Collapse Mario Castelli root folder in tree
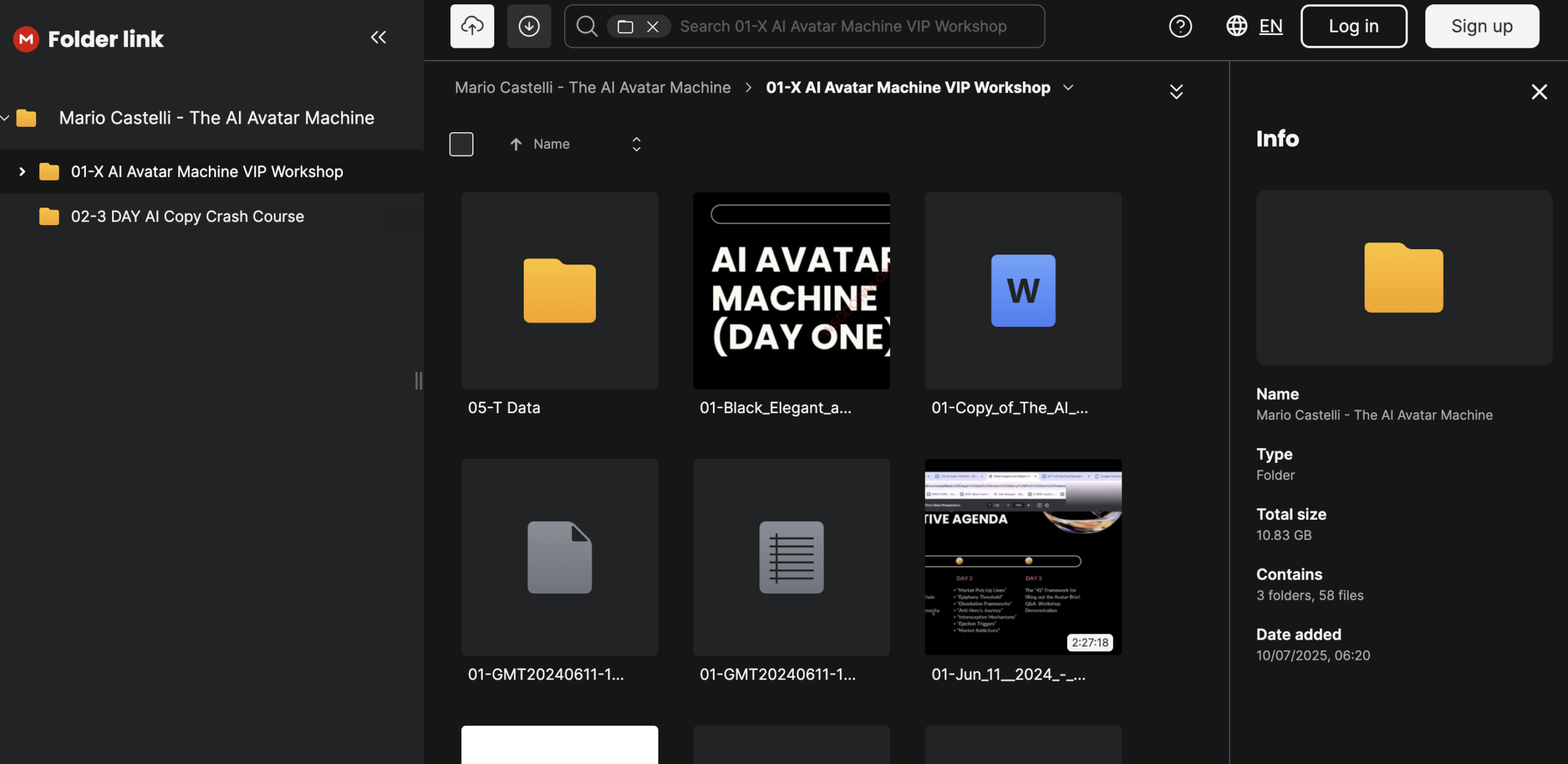The image size is (1568, 764). 5,118
